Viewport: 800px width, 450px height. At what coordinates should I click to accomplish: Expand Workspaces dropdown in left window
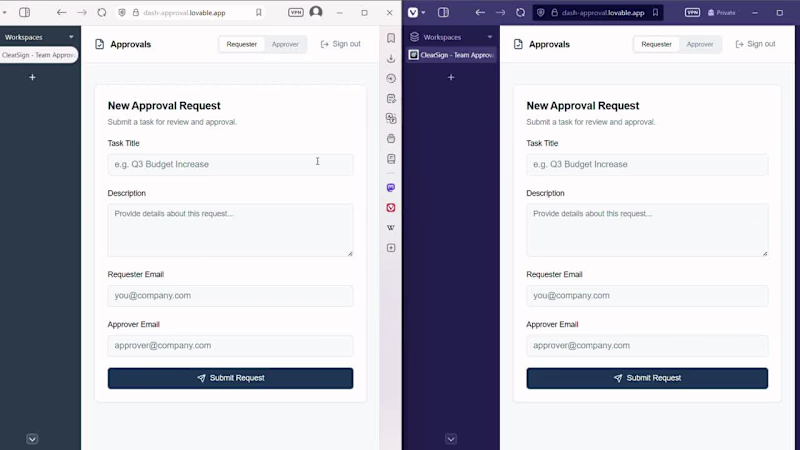[x=71, y=37]
